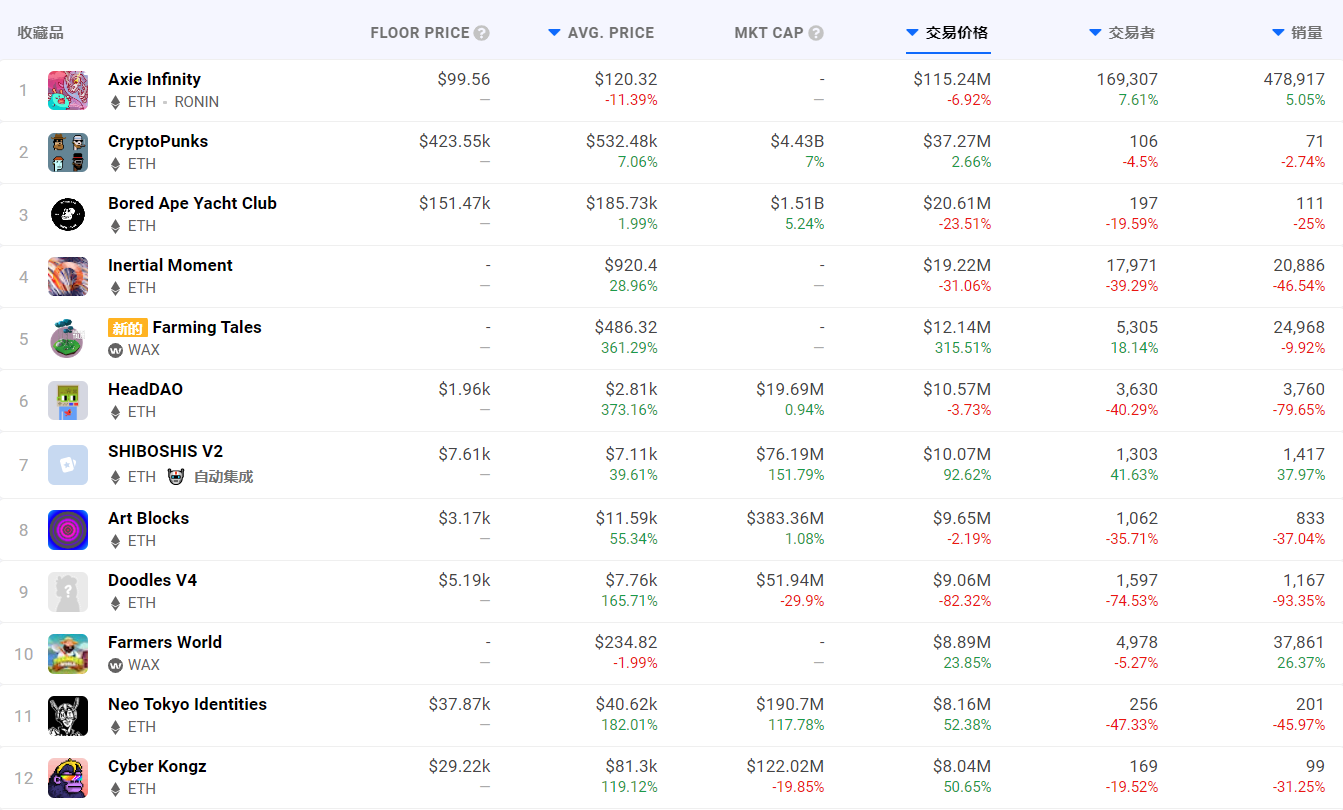Click the HeadDAO pixel avatar icon
Screen dimensions: 1343x810
coord(68,401)
